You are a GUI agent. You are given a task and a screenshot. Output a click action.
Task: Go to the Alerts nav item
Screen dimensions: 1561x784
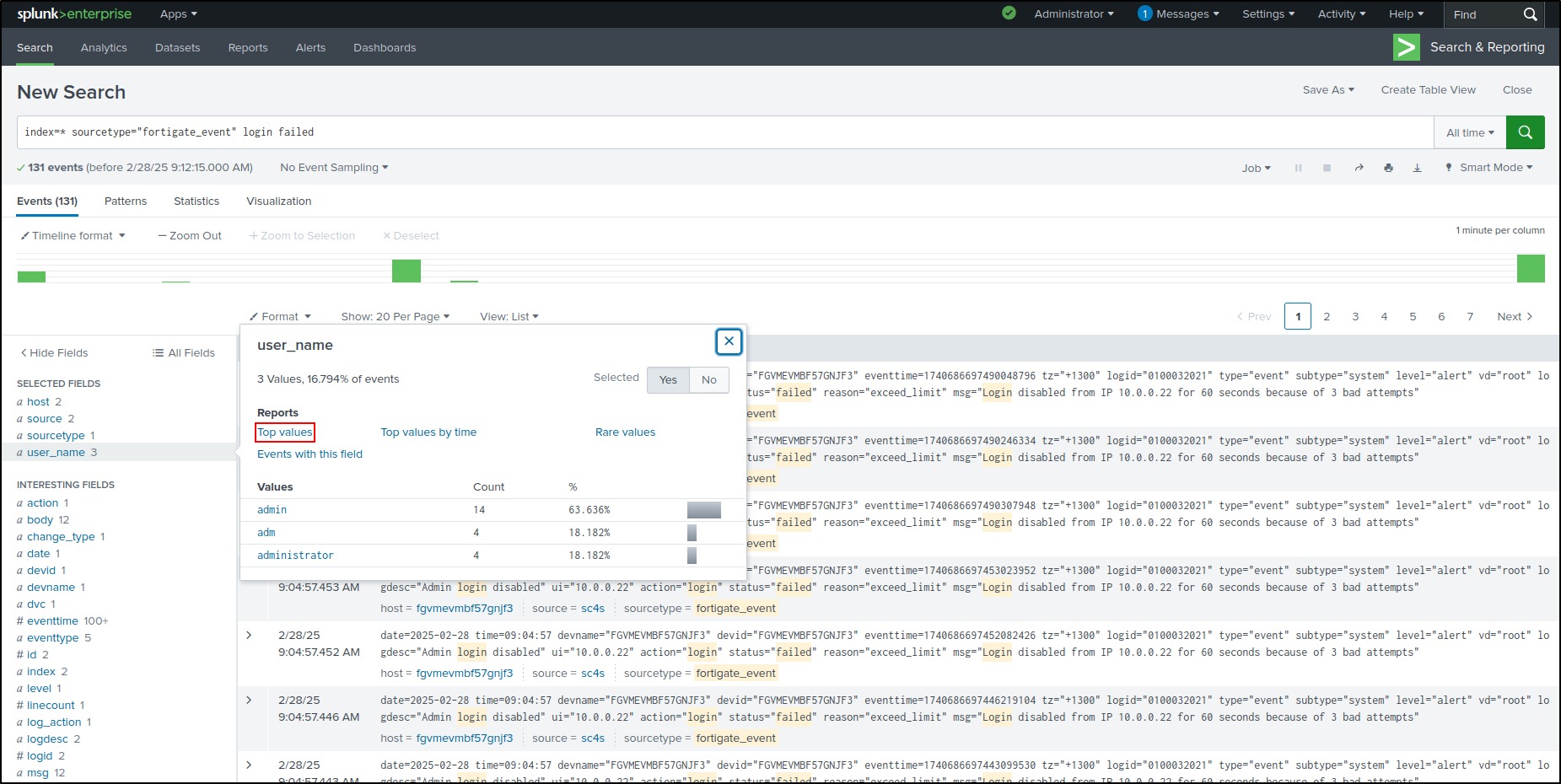point(310,48)
